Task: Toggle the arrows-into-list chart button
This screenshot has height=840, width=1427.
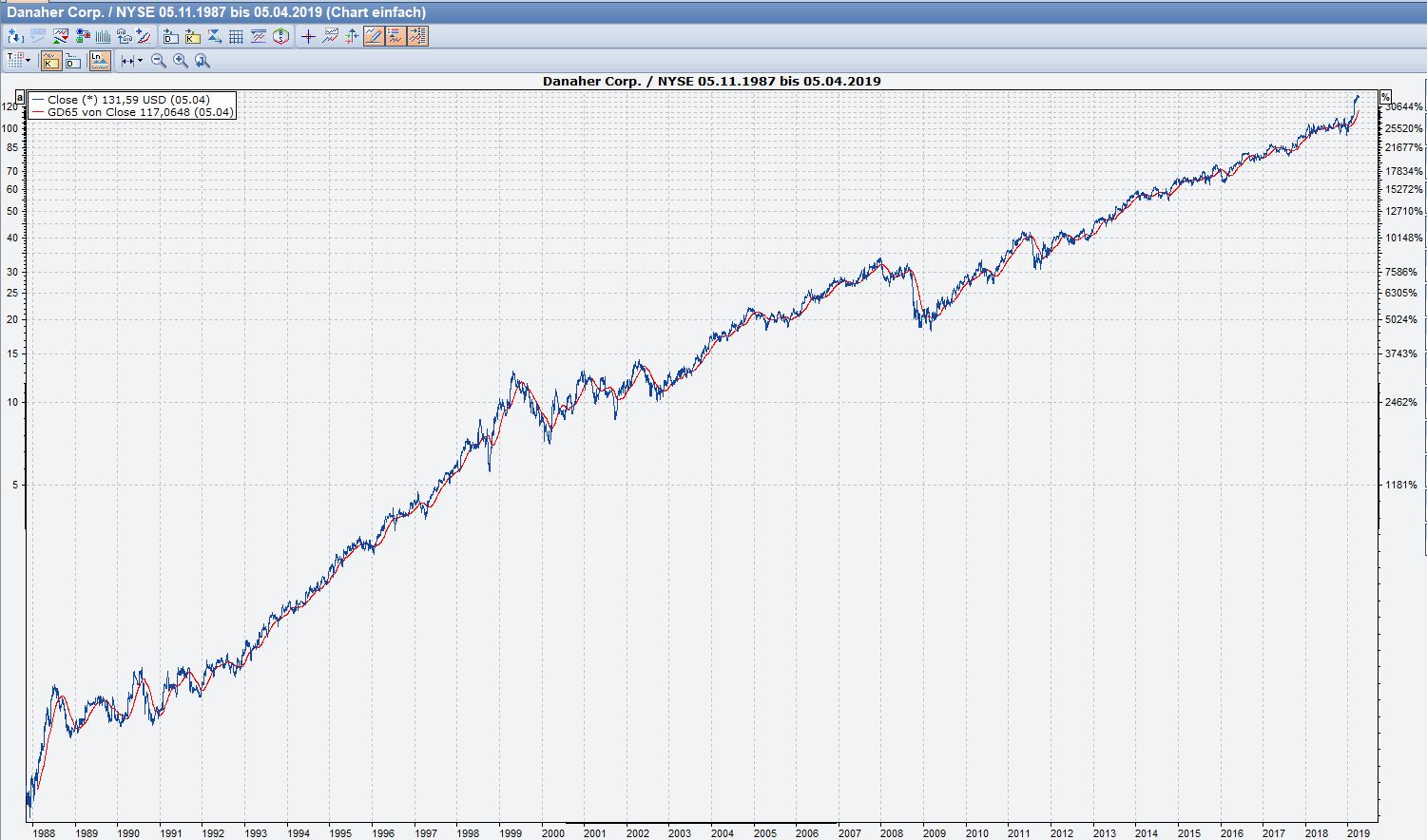Action: pyautogui.click(x=417, y=36)
